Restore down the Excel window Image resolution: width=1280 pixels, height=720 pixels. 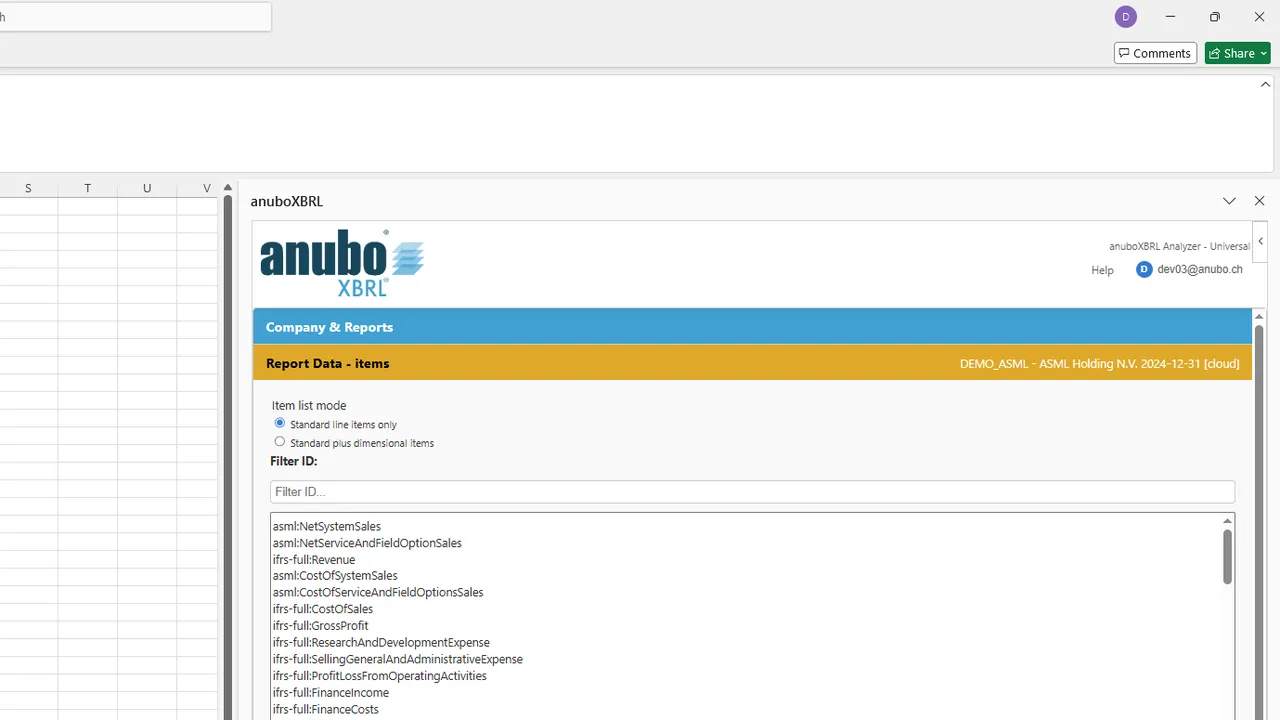[1214, 17]
